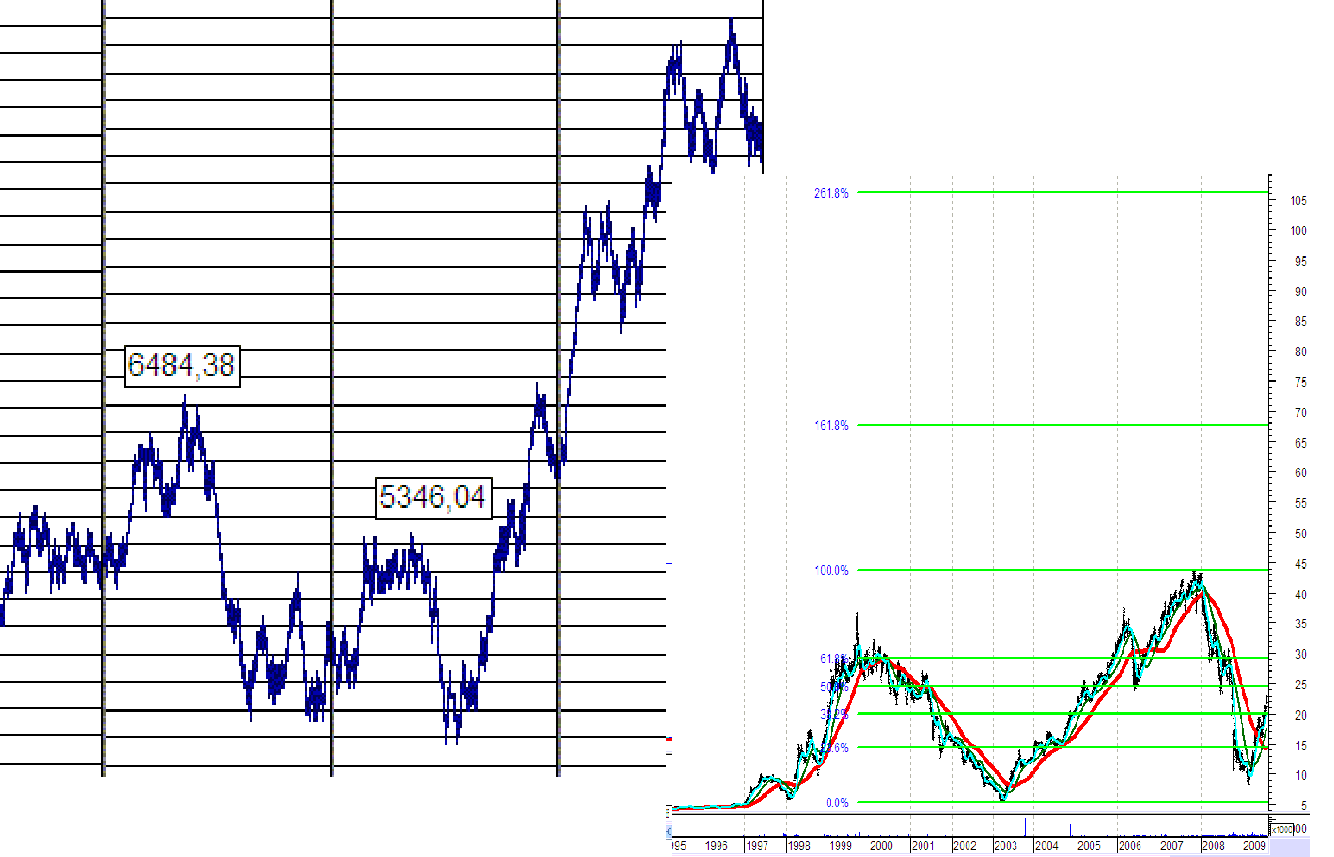Image resolution: width=1334 pixels, height=857 pixels.
Task: Click the x1000 volume scale box
Action: click(1282, 829)
